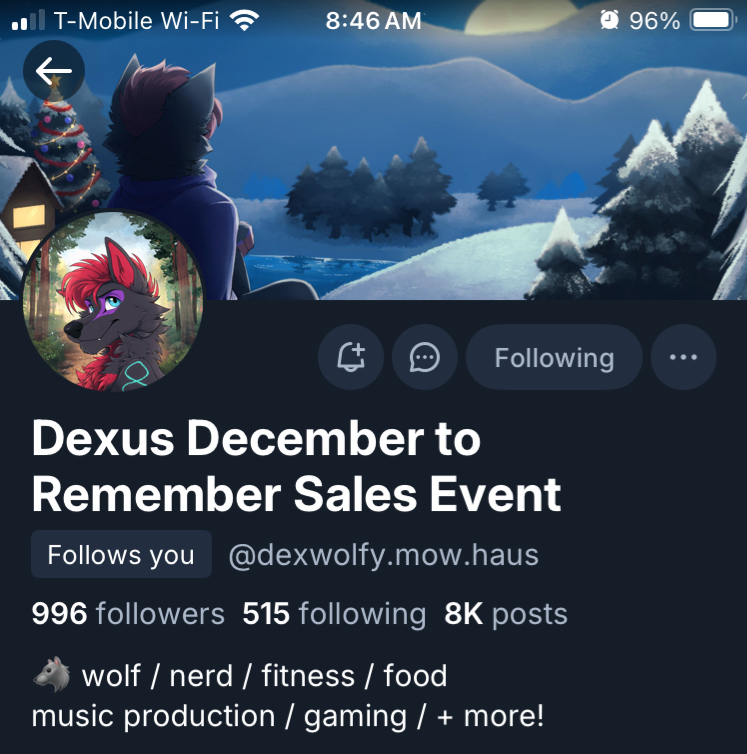747x754 pixels.
Task: Go back using the arrow button
Action: tap(54, 71)
